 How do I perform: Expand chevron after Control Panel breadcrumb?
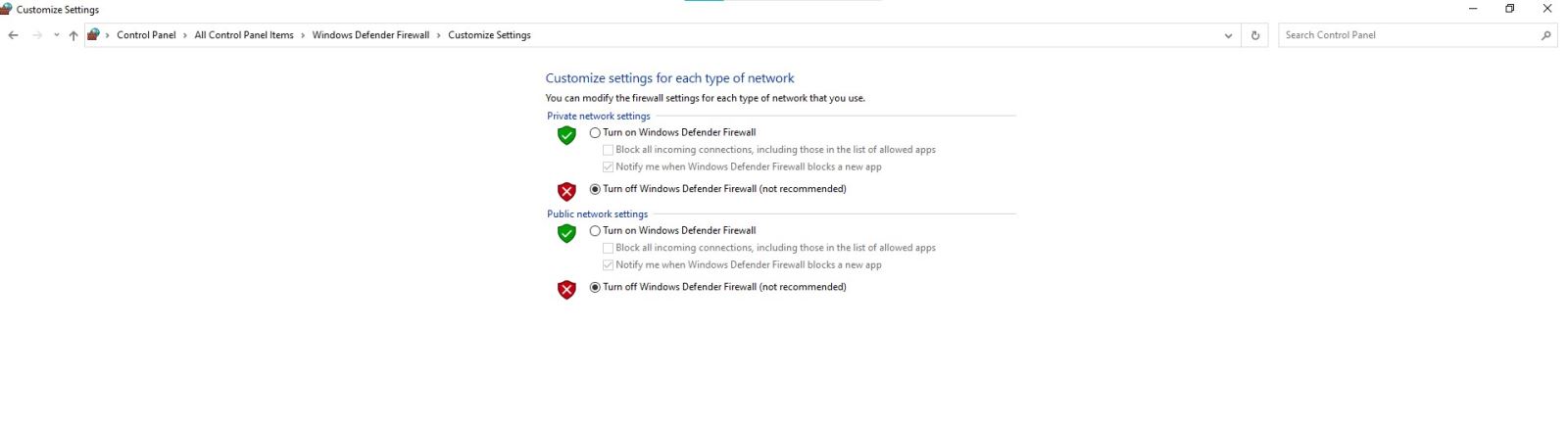click(x=185, y=35)
